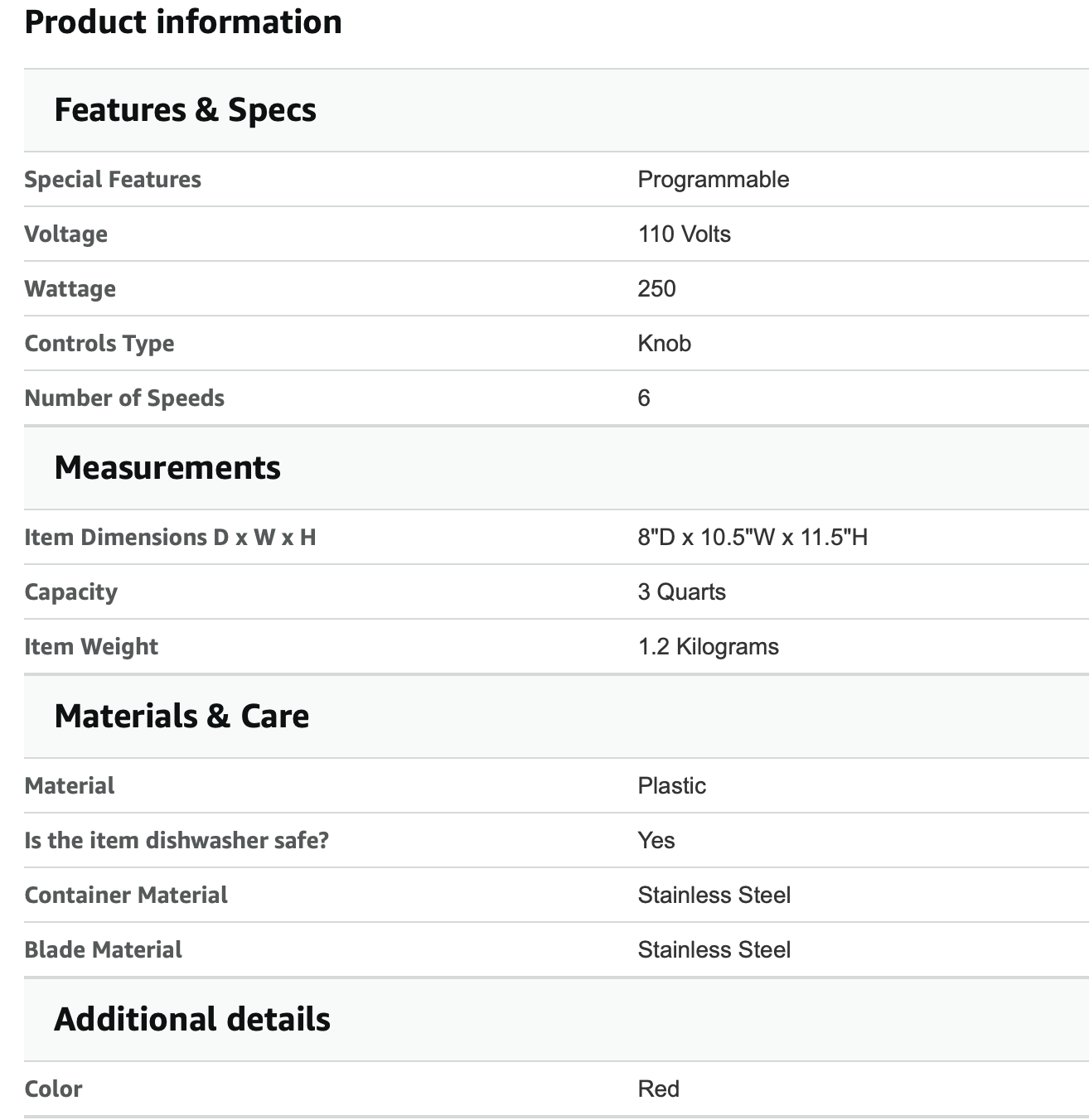Select the Programmable value text
Viewport: 1089px width, 1120px height.
tap(714, 180)
